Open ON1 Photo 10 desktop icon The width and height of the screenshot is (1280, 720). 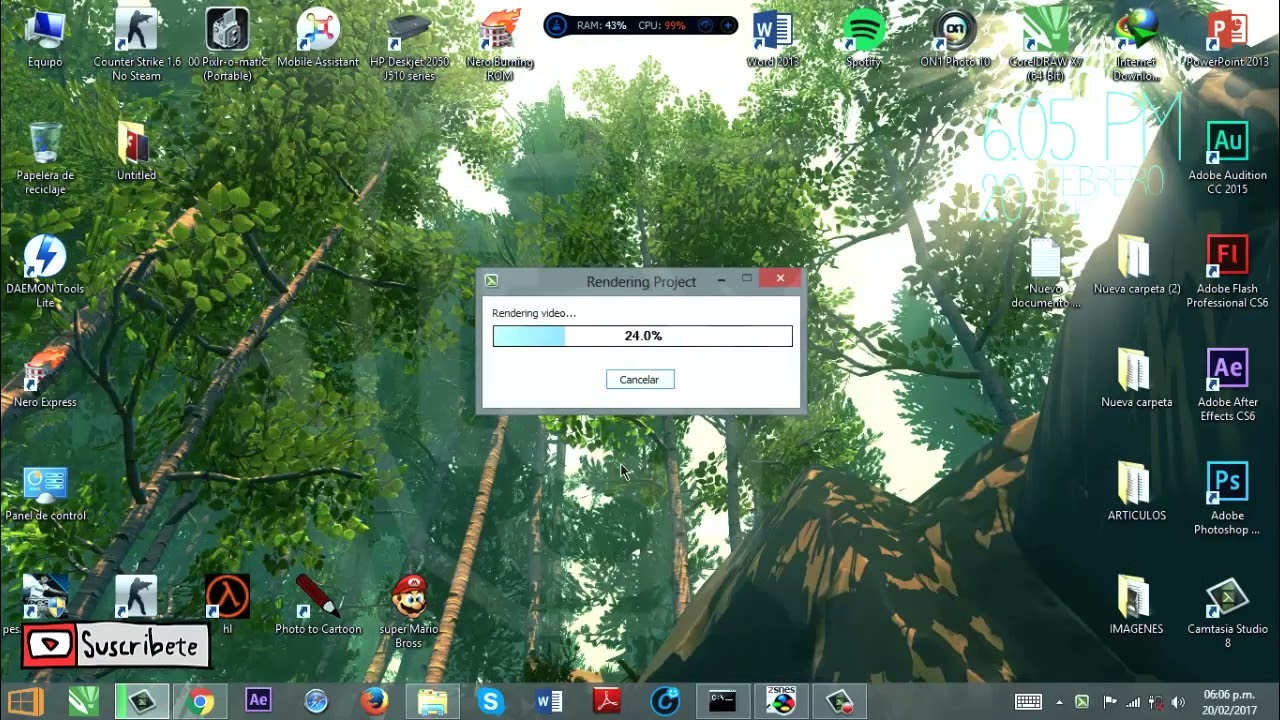[955, 30]
